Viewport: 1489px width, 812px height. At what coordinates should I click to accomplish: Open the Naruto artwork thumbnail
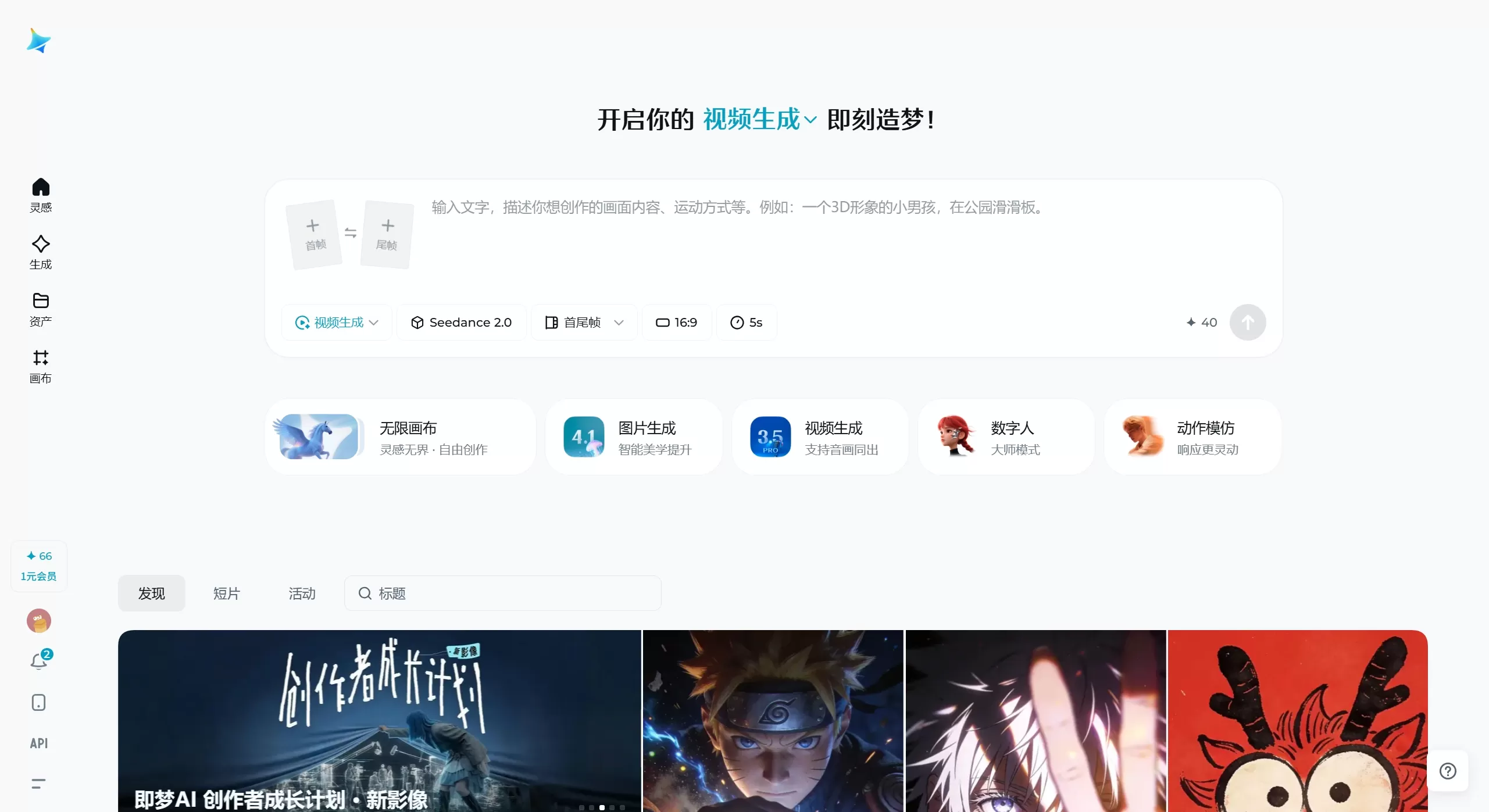pyautogui.click(x=773, y=721)
